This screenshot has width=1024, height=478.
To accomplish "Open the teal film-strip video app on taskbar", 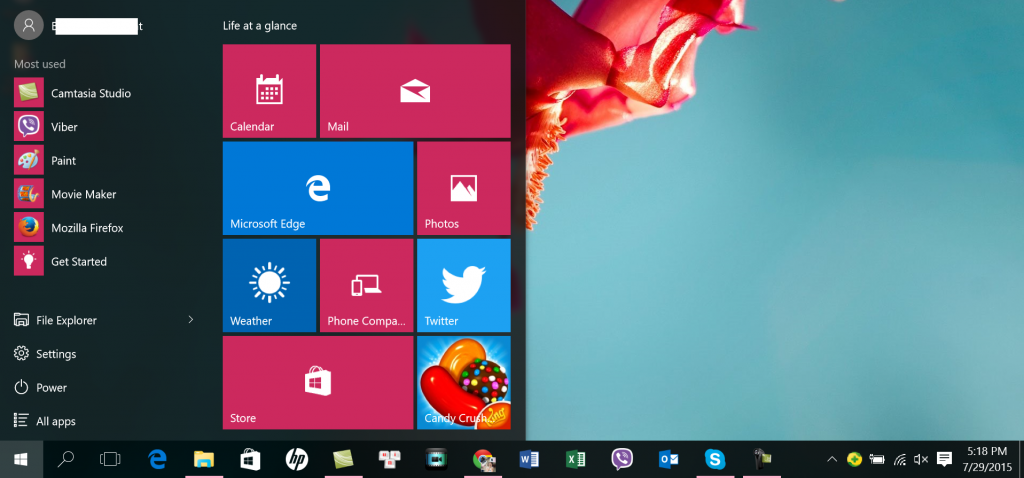I will (436, 460).
